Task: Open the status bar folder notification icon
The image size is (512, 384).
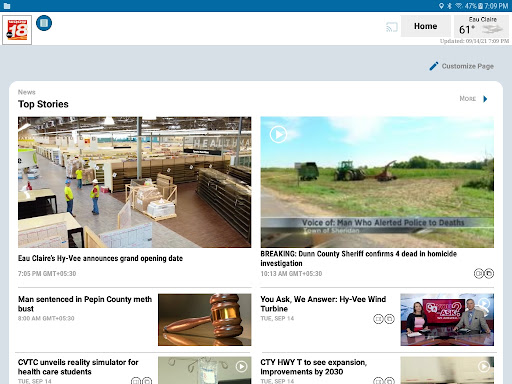Action: click(7, 6)
